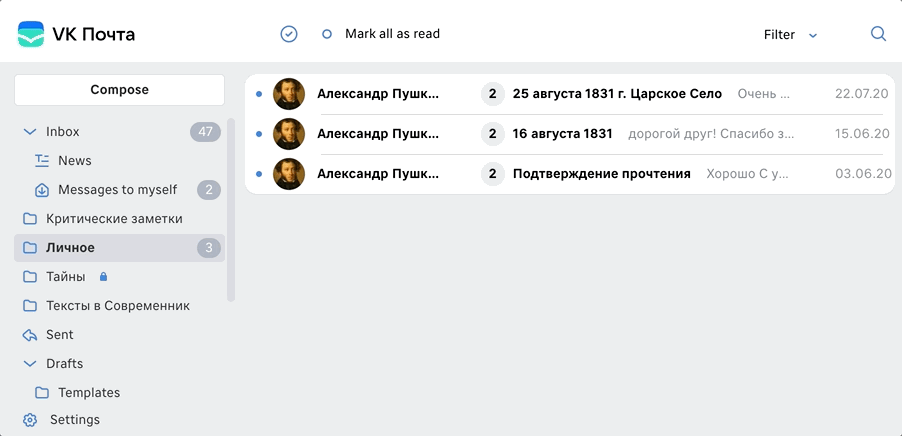This screenshot has height=436, width=902.
Task: Click the Messages to myself count 2 badge
Action: click(209, 190)
